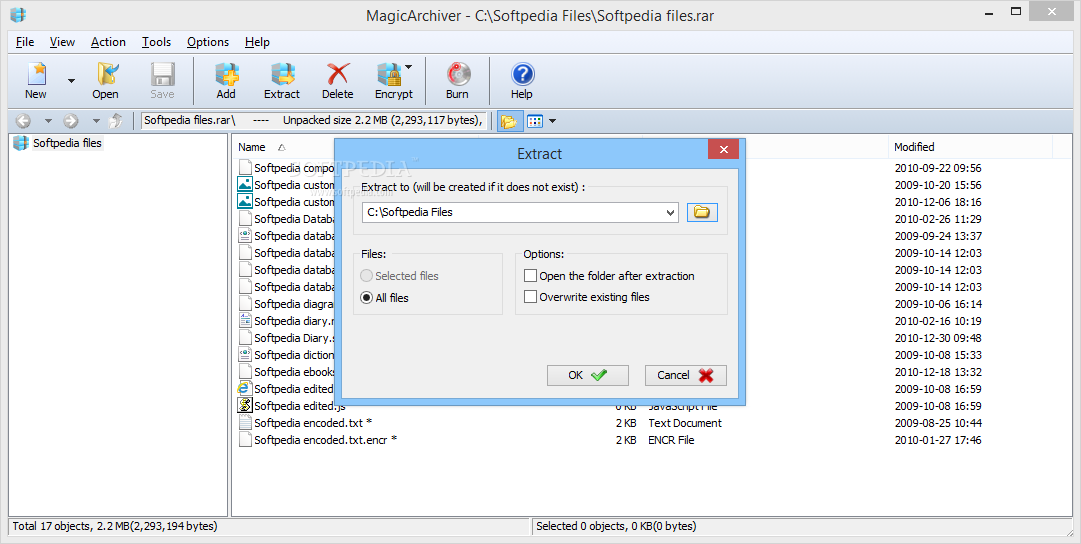Click modified date 2009-08-25 10:44
This screenshot has height=544, width=1081.
(x=938, y=423)
